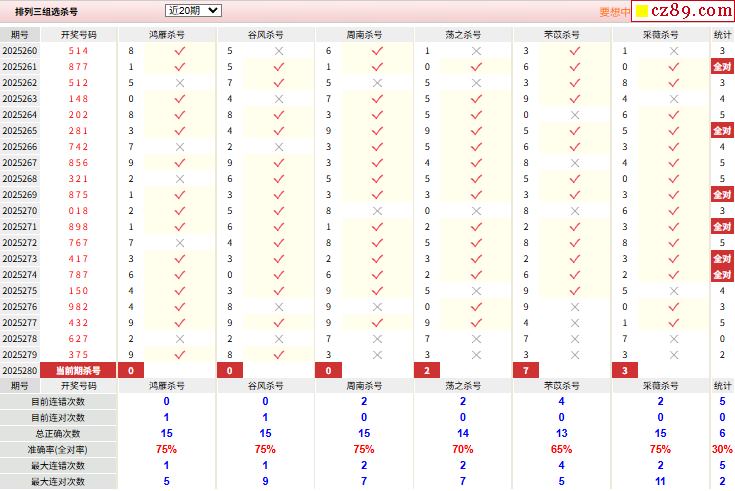Click the 准确率(全对率) row label

(58, 449)
